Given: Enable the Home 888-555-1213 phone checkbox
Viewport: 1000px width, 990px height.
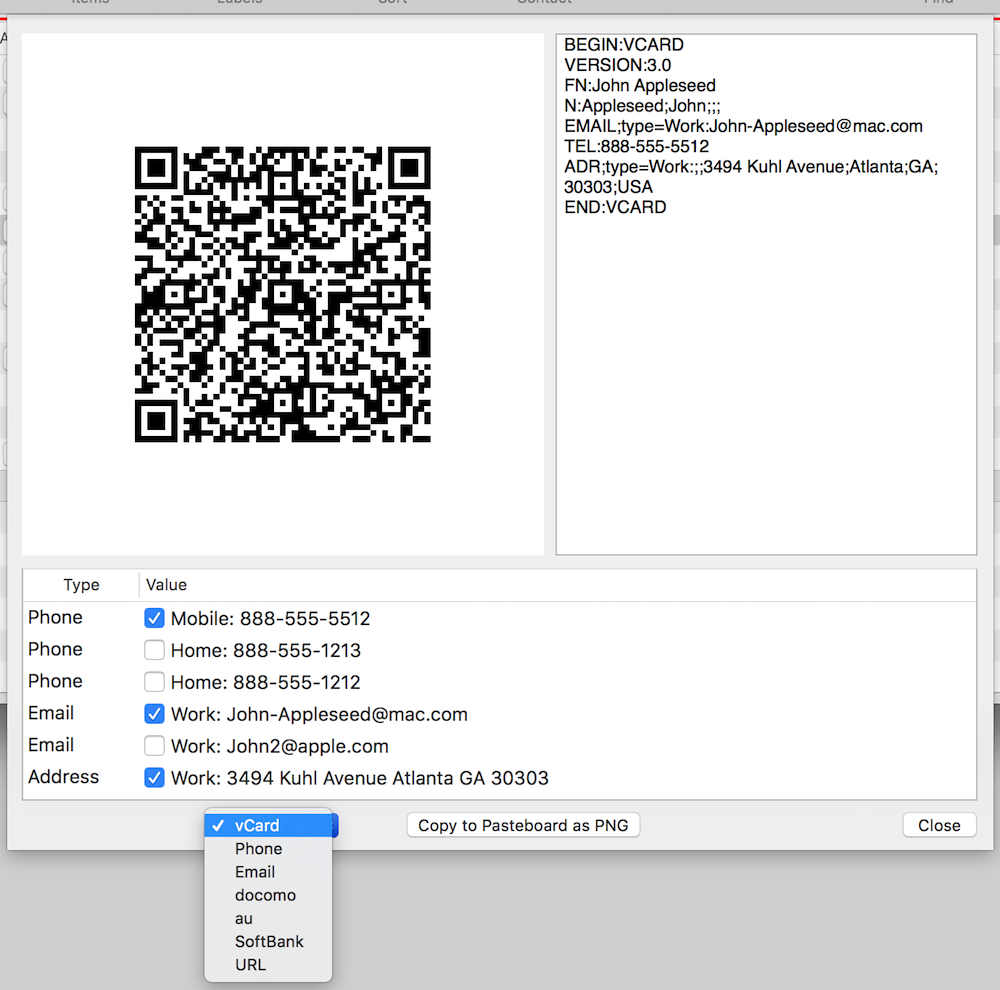Looking at the screenshot, I should [154, 650].
